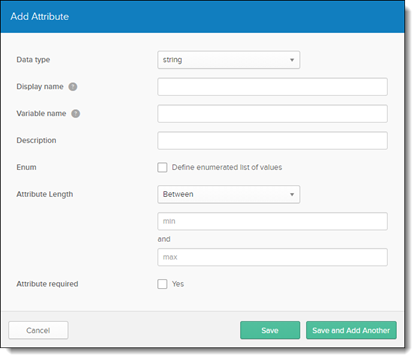Click the arrow on the Attribute Length dropdown
The image size is (417, 360).
(x=292, y=194)
